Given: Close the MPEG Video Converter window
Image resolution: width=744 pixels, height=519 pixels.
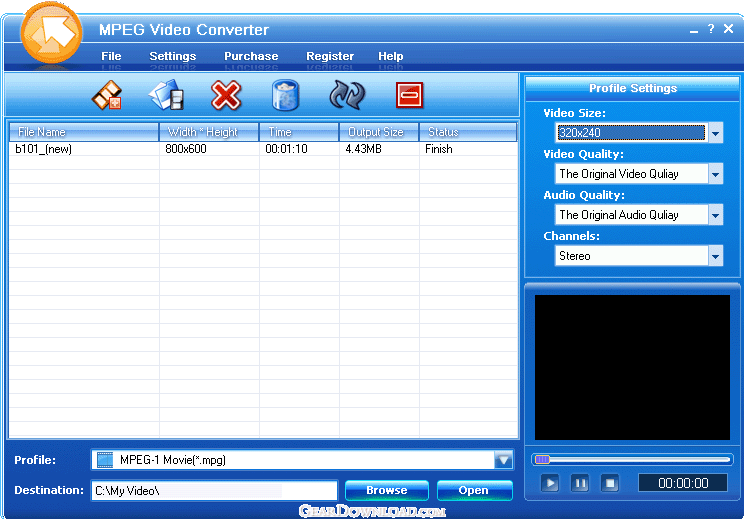Looking at the screenshot, I should coord(728,29).
